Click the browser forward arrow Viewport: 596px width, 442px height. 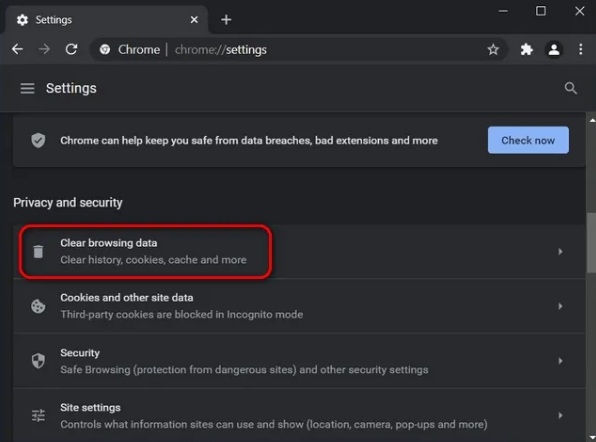44,49
